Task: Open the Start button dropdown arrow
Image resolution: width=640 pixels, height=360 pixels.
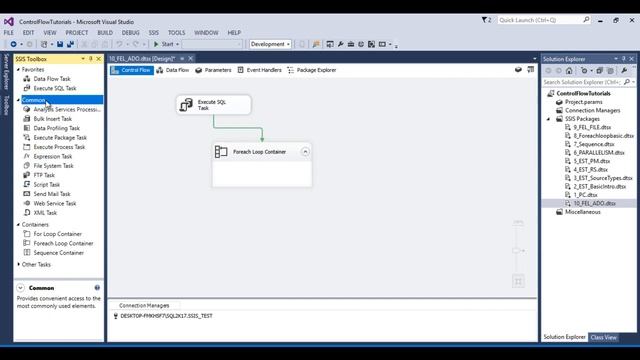Action: [x=178, y=44]
